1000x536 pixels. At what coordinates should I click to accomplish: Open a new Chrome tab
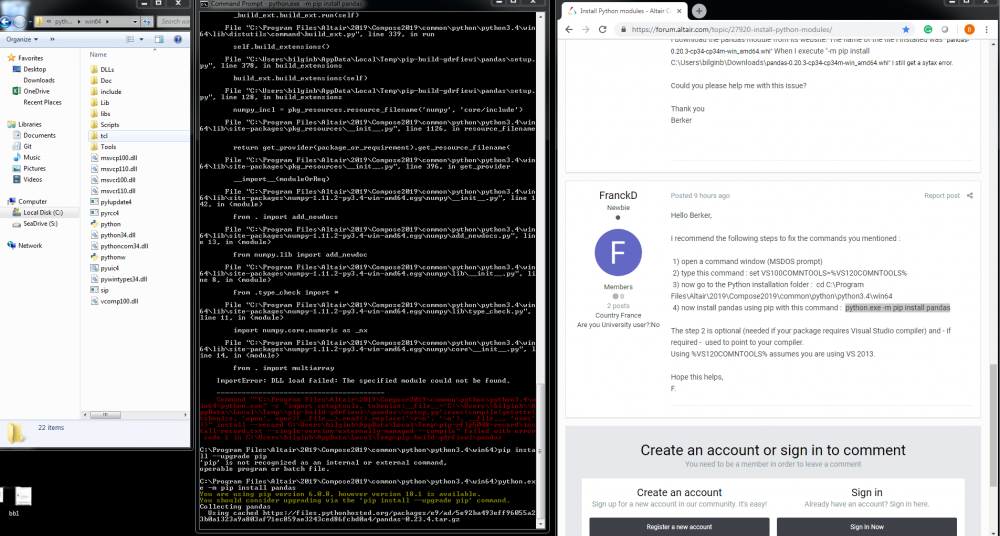pyautogui.click(x=699, y=11)
